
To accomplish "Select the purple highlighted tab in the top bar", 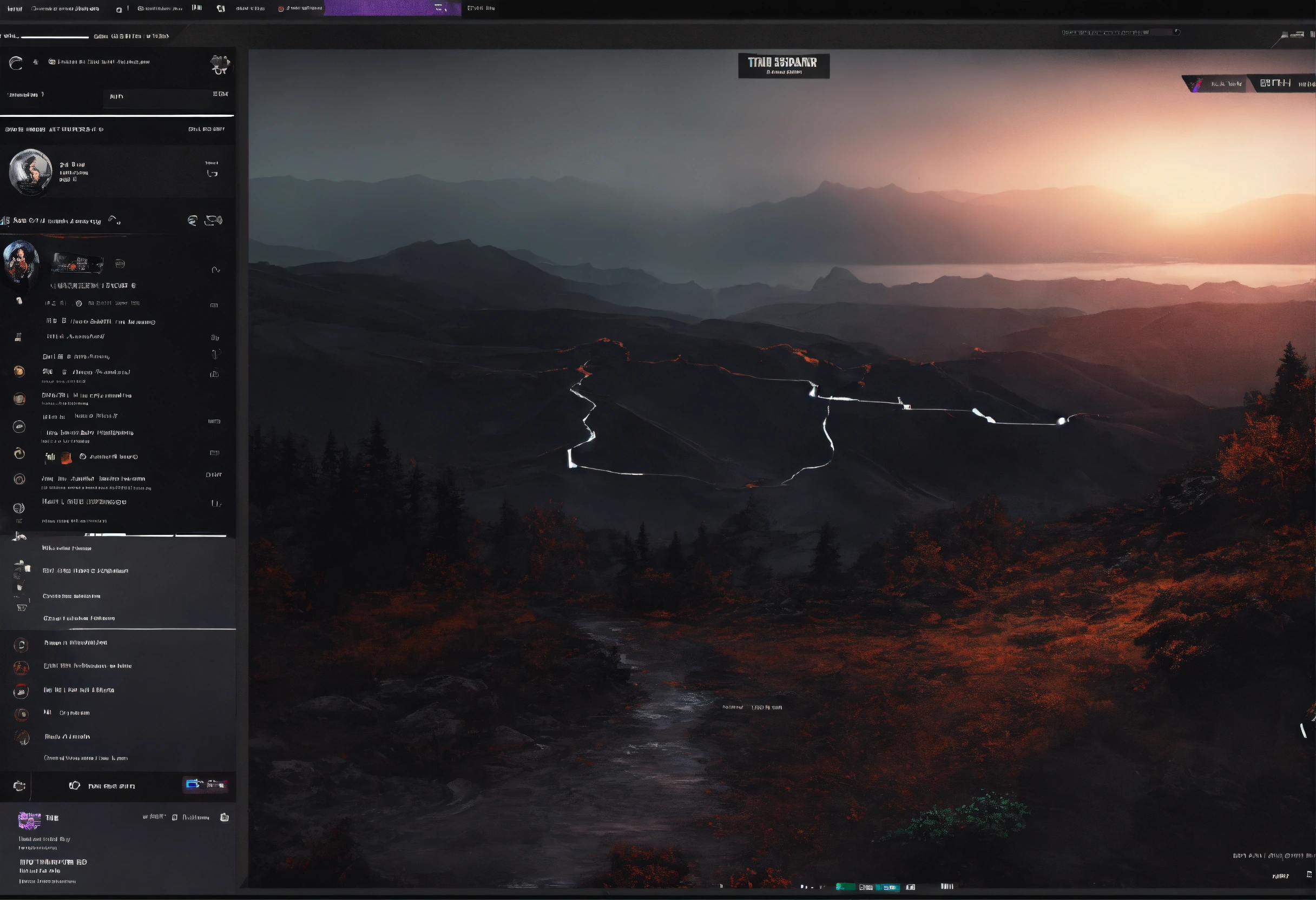I will 392,8.
